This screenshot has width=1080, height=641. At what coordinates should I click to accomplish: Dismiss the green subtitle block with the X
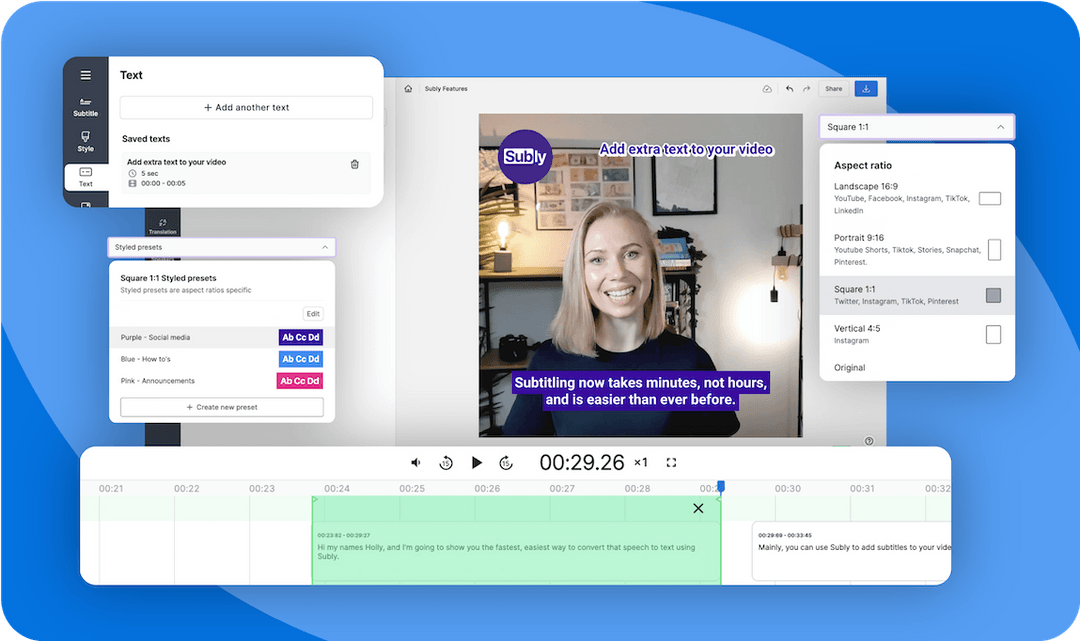point(698,508)
